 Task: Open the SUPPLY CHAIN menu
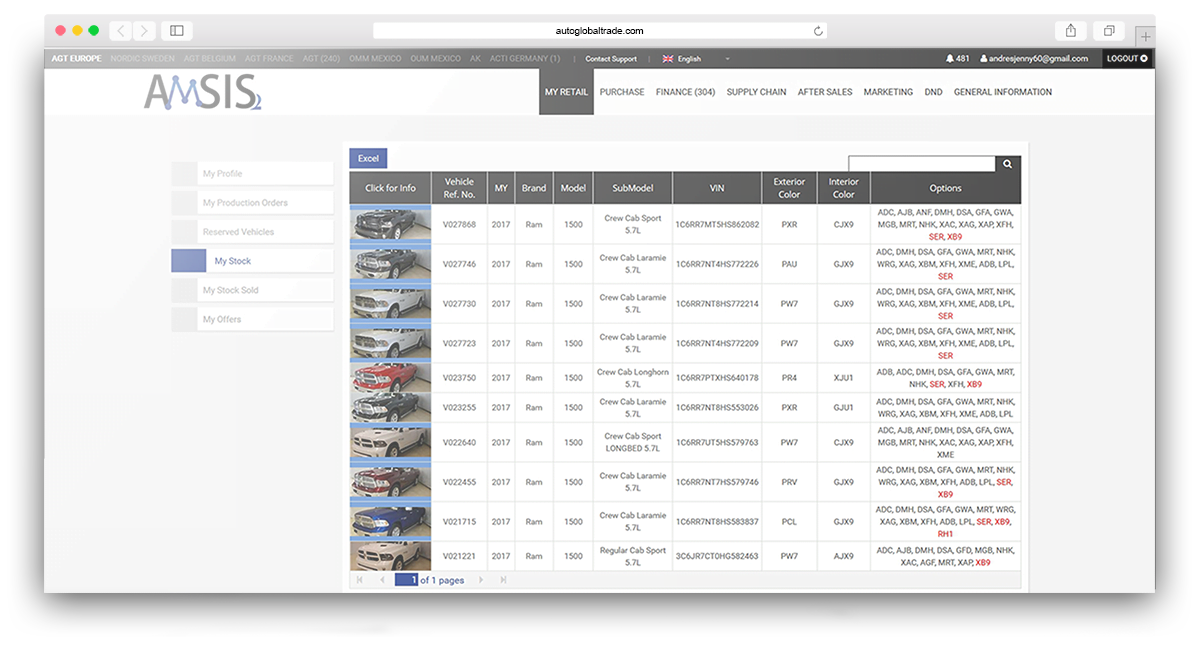coord(756,92)
